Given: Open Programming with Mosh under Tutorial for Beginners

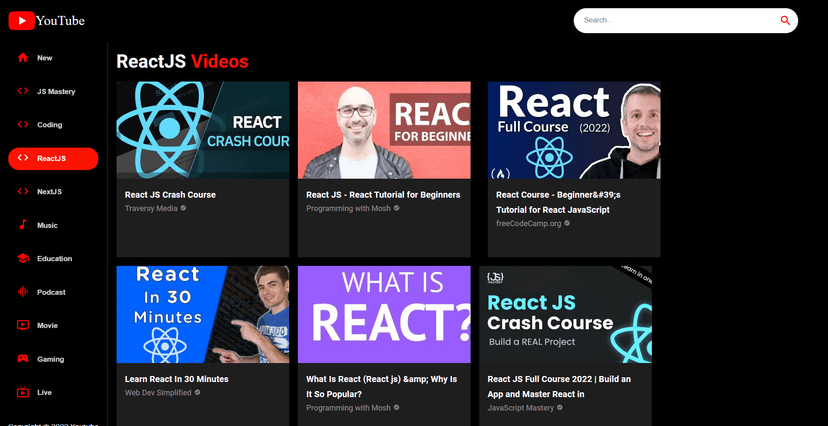Looking at the screenshot, I should pyautogui.click(x=349, y=209).
